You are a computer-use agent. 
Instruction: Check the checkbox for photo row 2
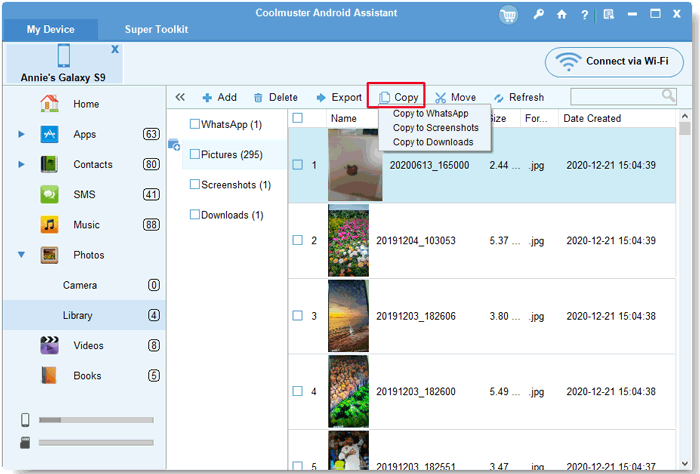click(297, 240)
